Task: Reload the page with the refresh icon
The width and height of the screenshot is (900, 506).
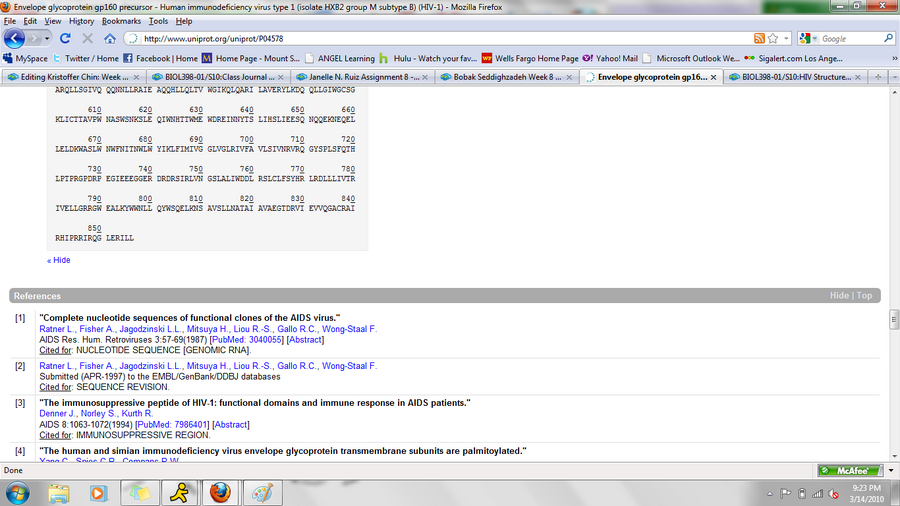Action: [65, 38]
